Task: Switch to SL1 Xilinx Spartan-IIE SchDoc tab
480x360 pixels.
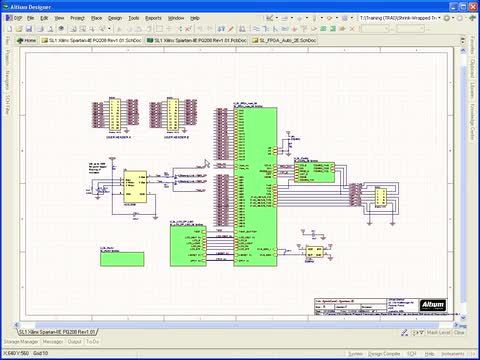Action: (91, 40)
